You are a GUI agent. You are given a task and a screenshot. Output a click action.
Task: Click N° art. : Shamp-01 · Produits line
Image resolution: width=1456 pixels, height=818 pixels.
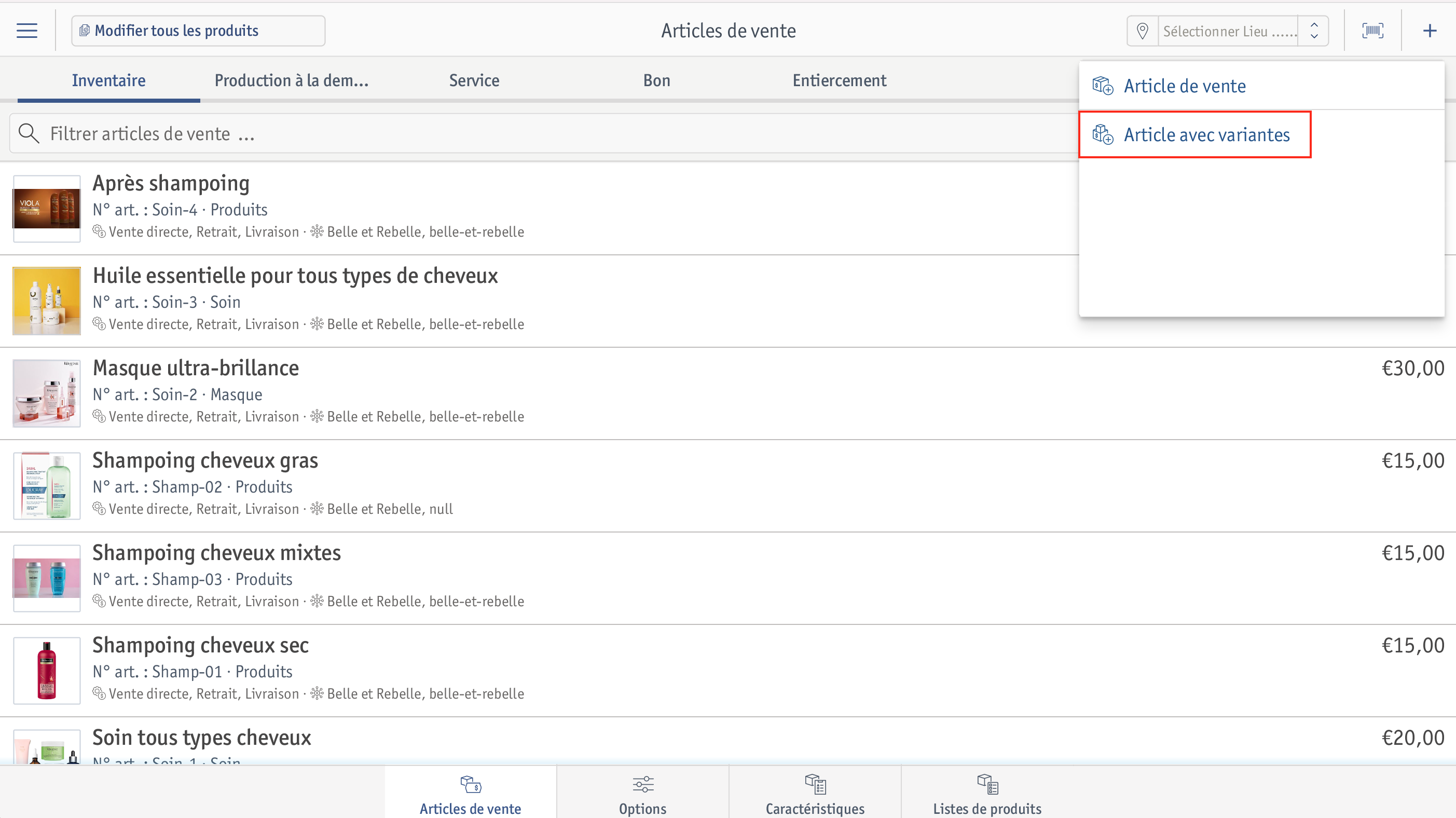(192, 672)
